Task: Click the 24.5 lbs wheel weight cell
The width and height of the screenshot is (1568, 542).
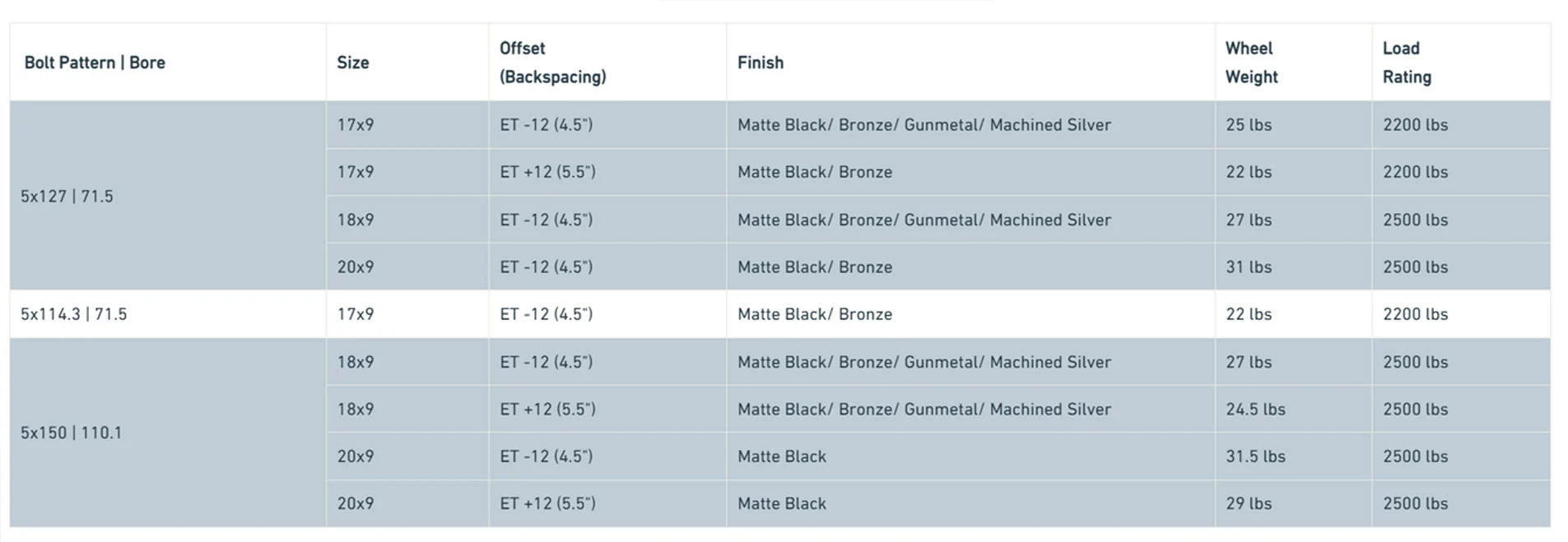Action: [x=1255, y=410]
